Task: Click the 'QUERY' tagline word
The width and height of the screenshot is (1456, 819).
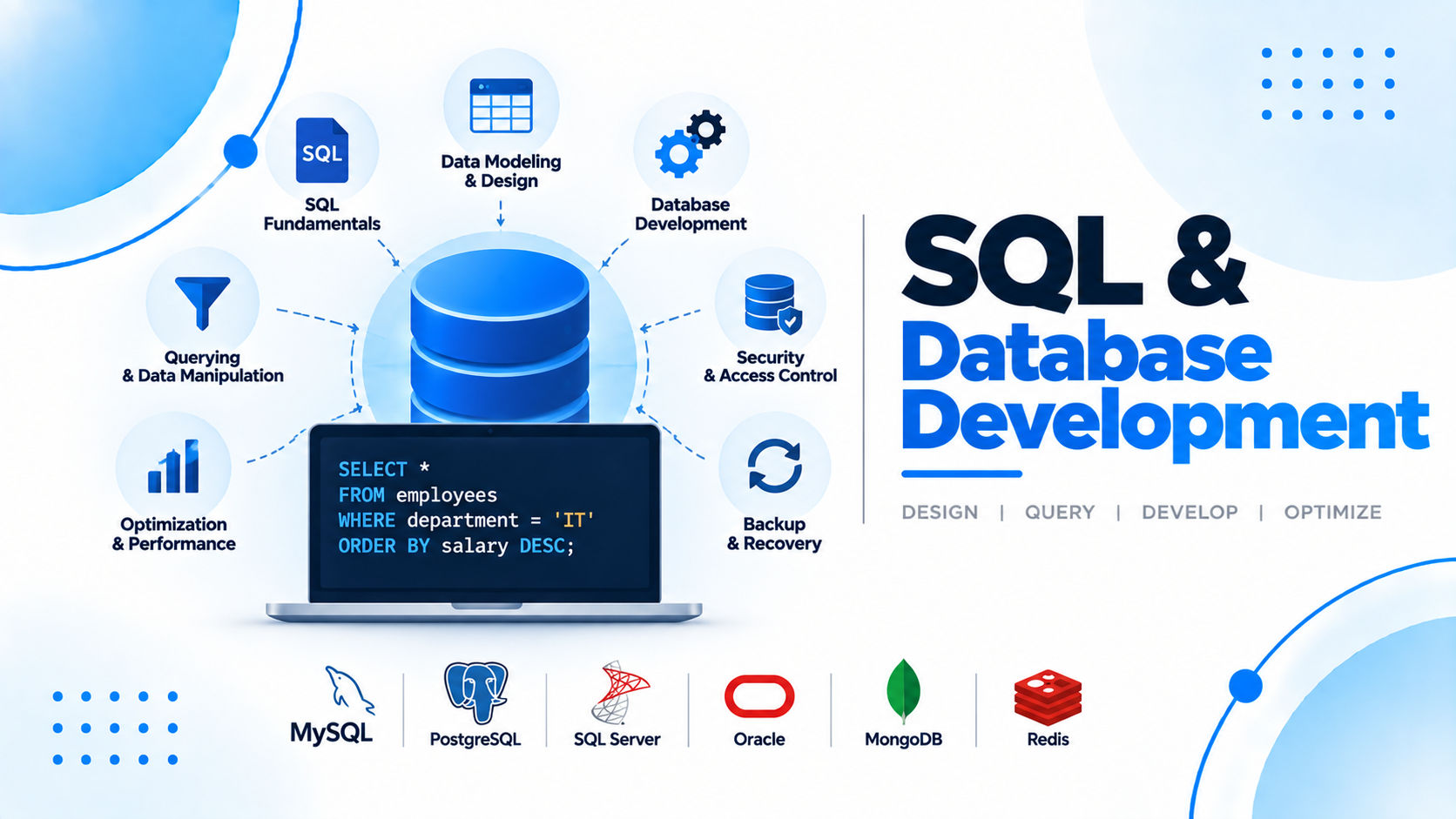Action: click(x=1060, y=512)
